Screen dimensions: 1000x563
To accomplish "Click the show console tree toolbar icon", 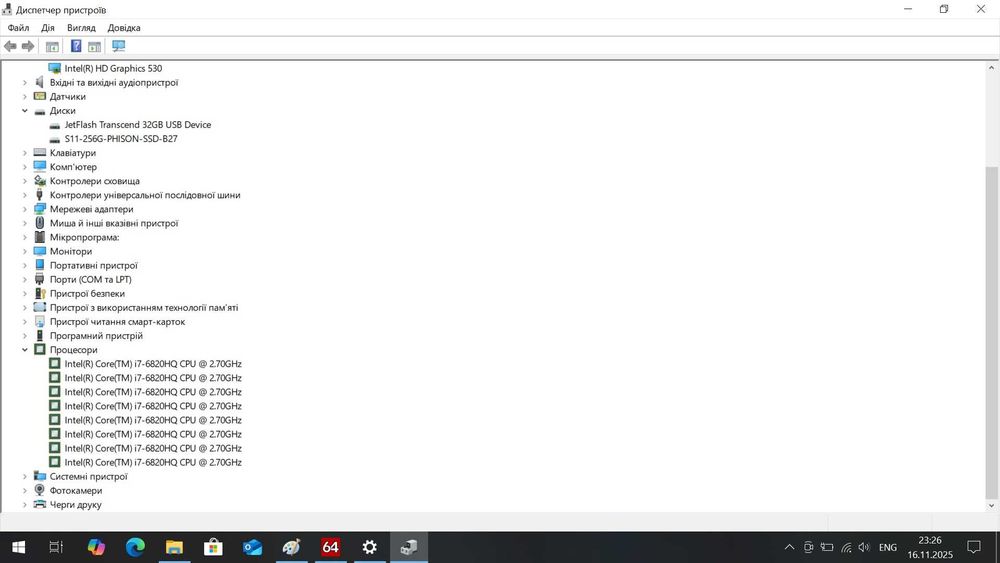I will [x=52, y=46].
